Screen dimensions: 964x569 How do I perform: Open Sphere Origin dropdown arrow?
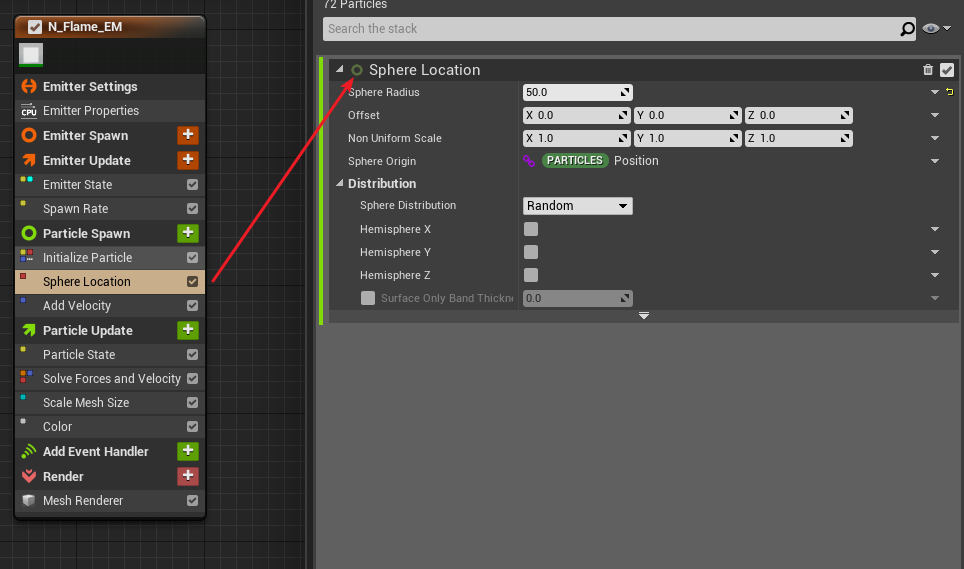935,161
